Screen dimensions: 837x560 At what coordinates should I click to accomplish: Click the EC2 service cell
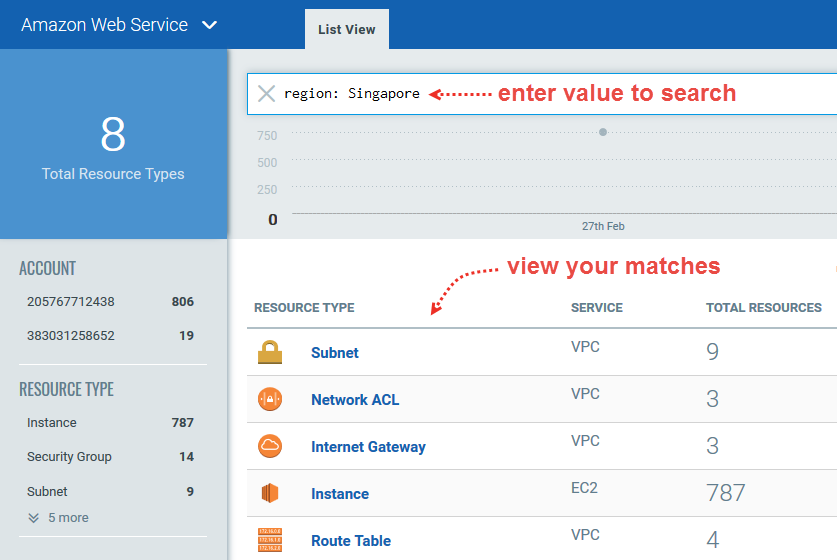tap(585, 488)
